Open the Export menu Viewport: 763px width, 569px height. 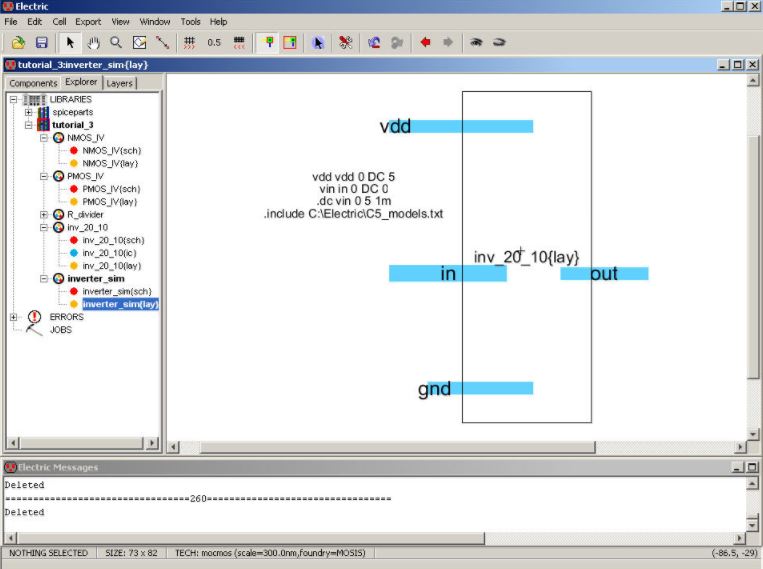88,21
